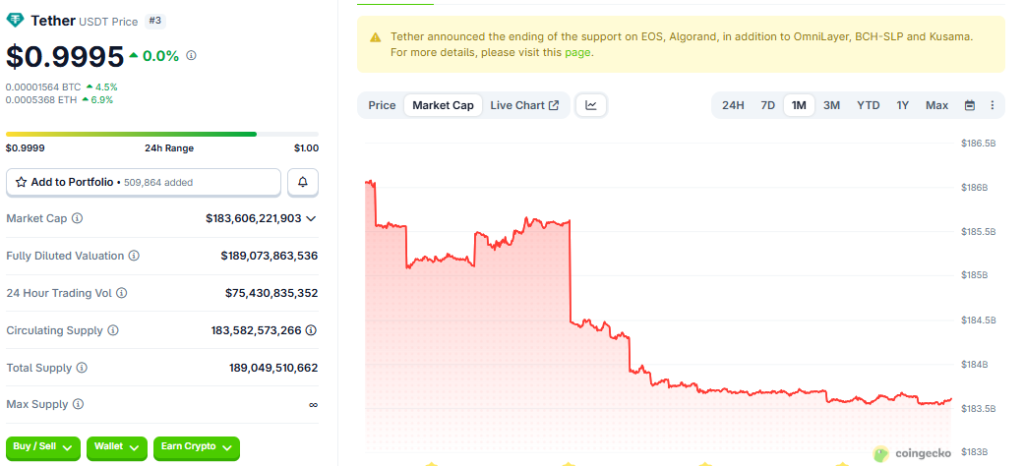Open the Live Chart tab
Screen dimensions: 1024x466
click(x=524, y=105)
